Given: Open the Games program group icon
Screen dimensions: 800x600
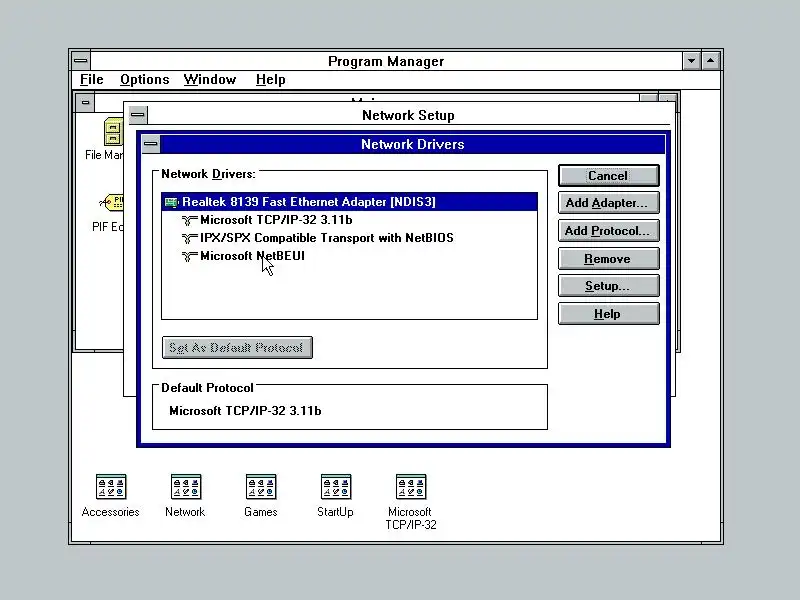Looking at the screenshot, I should pyautogui.click(x=261, y=487).
